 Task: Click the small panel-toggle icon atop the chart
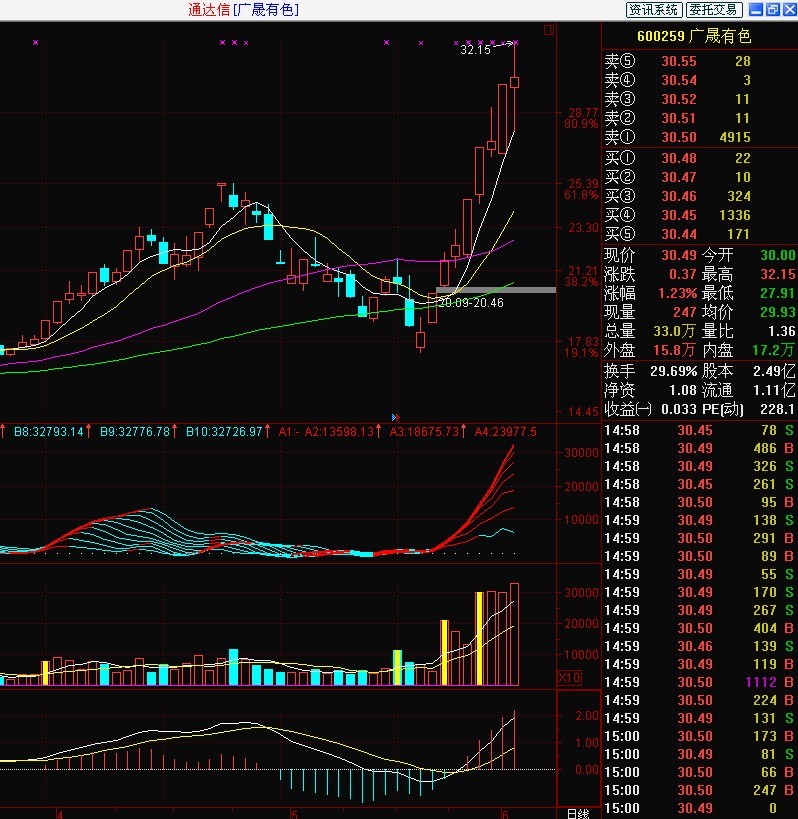tap(548, 30)
